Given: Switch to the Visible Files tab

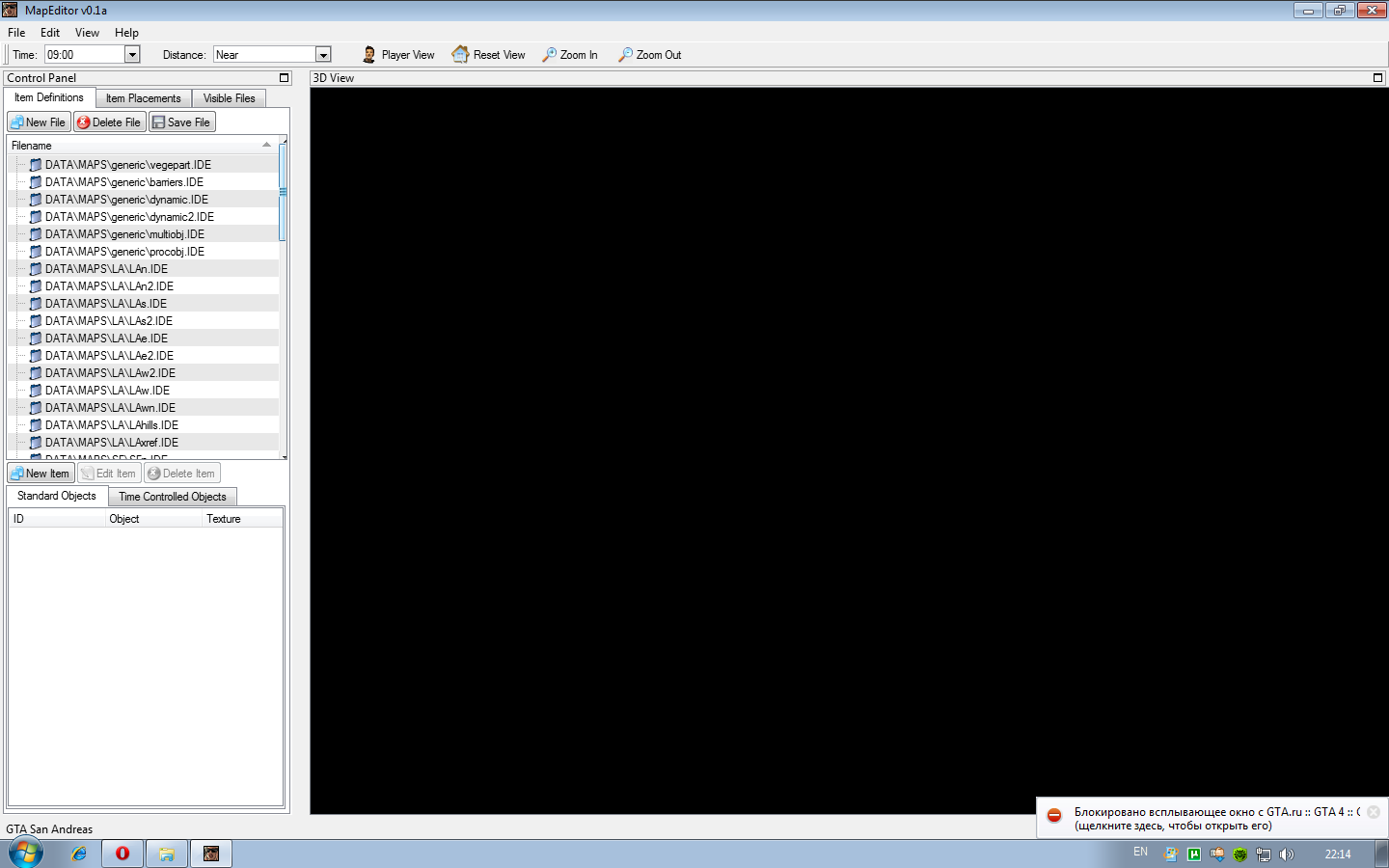Looking at the screenshot, I should (x=230, y=98).
